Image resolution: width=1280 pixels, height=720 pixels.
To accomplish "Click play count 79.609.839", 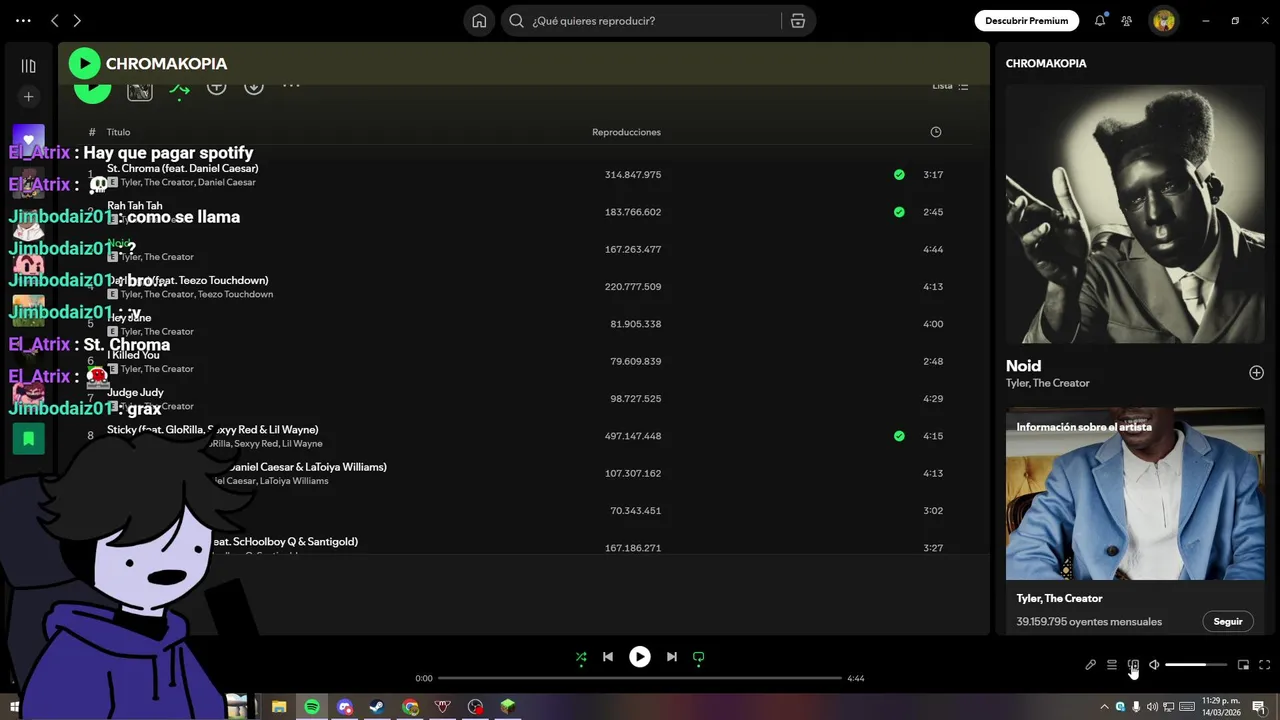I will [636, 361].
